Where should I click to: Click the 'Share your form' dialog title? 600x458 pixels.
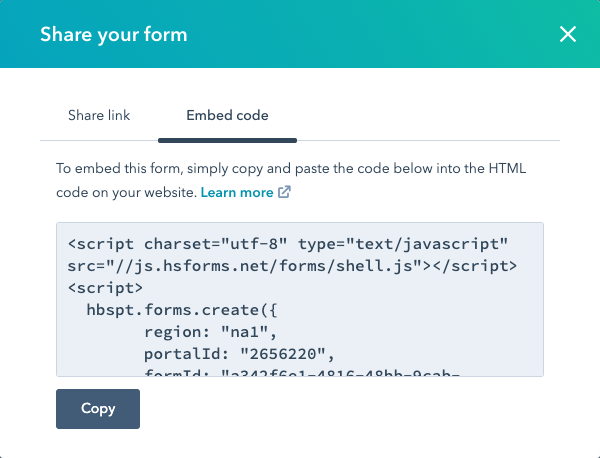pos(113,35)
